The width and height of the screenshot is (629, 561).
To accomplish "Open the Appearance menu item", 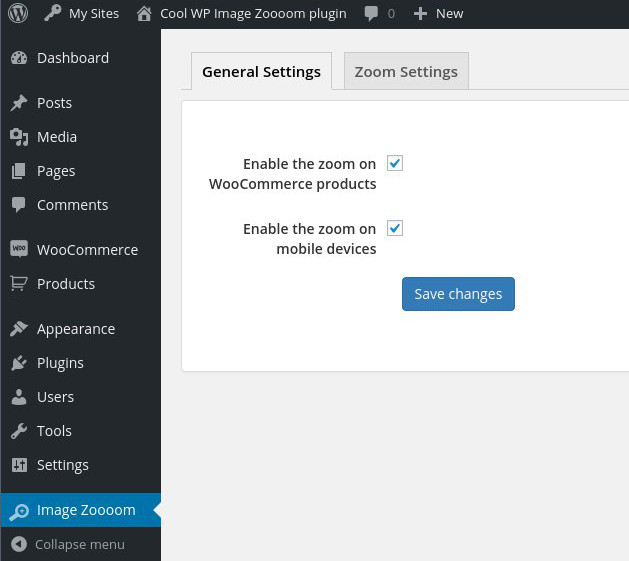I will 76,329.
